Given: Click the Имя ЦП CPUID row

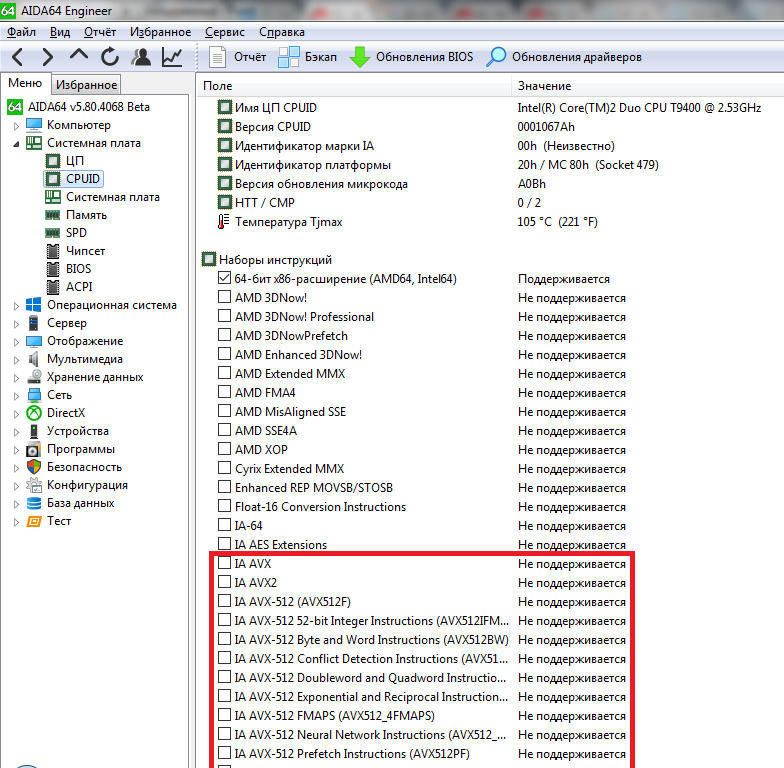Looking at the screenshot, I should [490, 108].
